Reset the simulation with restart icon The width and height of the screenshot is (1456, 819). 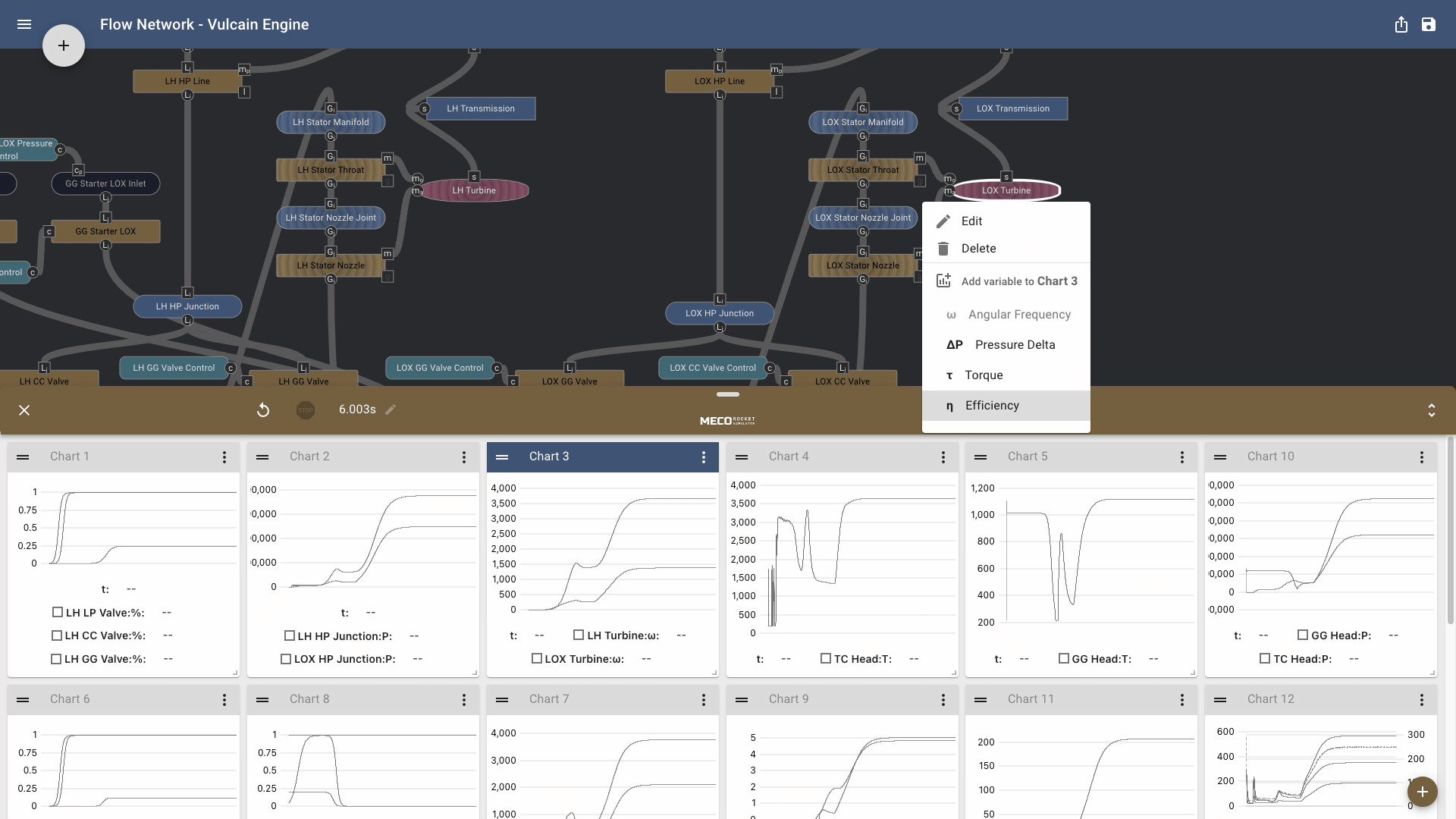click(x=263, y=410)
